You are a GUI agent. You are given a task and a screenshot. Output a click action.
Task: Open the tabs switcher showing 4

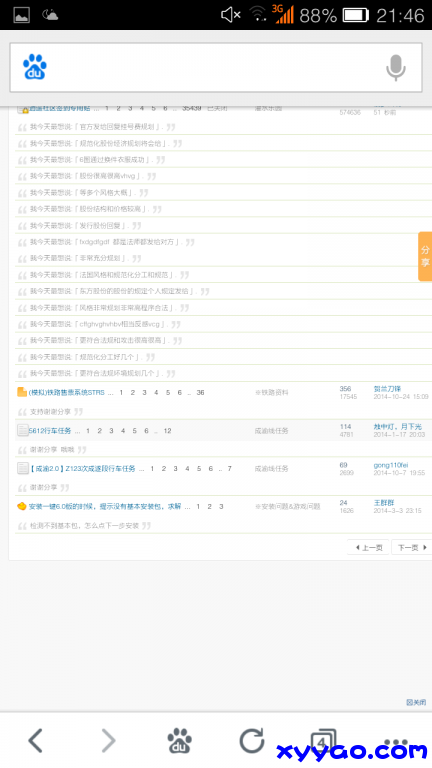click(x=323, y=741)
